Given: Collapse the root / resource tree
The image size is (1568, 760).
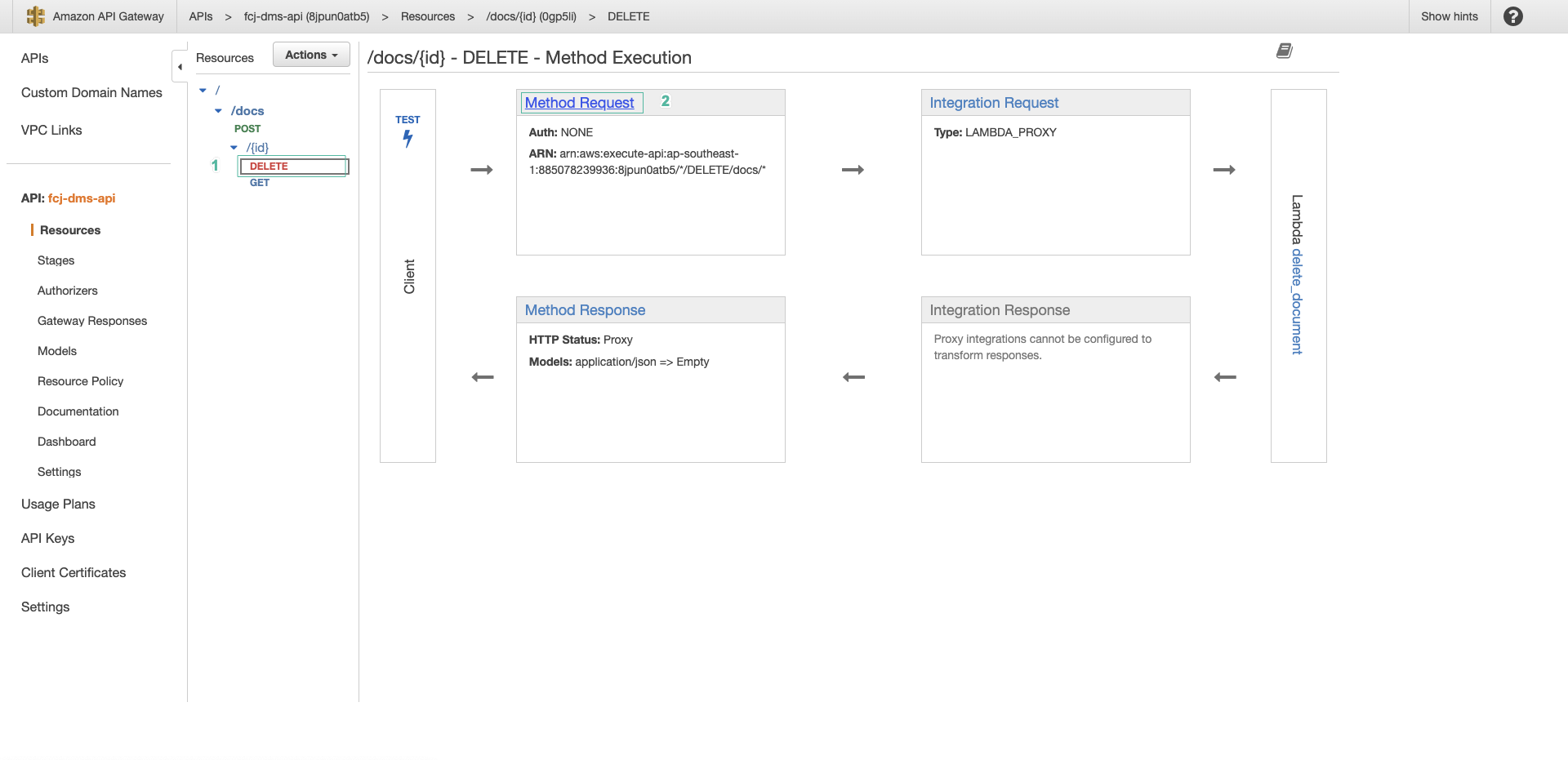Looking at the screenshot, I should click(203, 91).
